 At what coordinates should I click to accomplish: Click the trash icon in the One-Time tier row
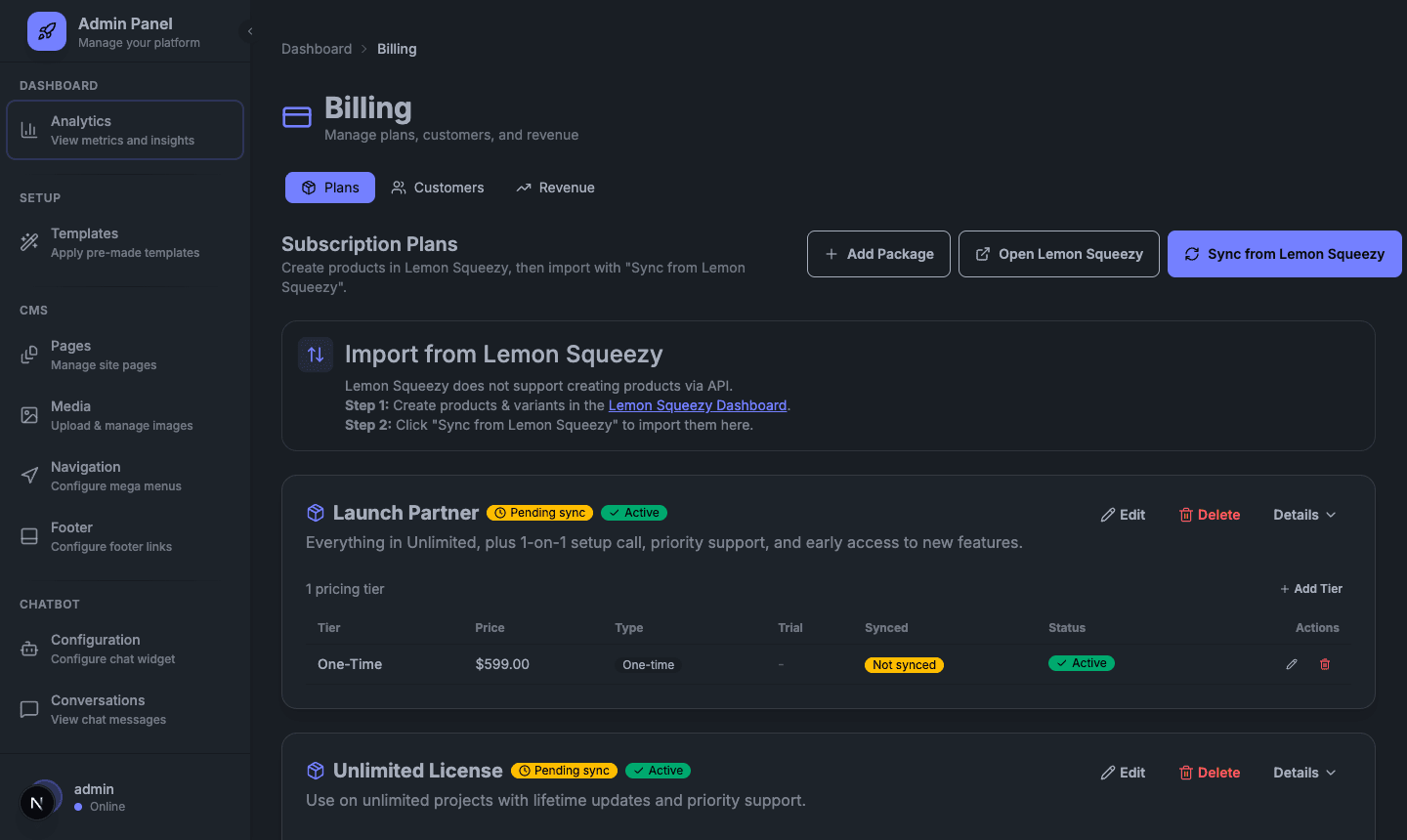point(1325,664)
